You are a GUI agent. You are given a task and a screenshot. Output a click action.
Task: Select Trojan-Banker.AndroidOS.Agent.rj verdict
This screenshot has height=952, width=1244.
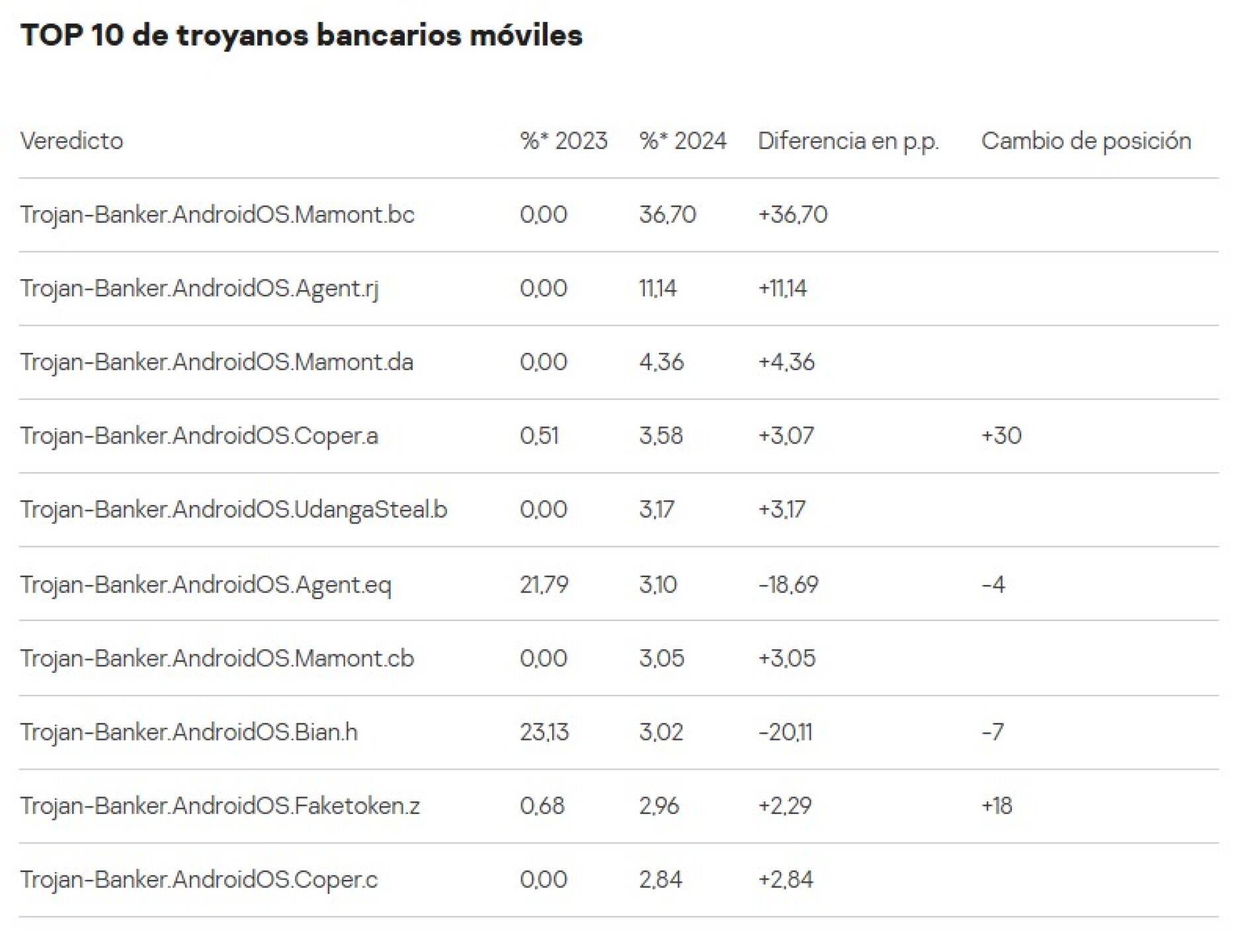pos(199,289)
